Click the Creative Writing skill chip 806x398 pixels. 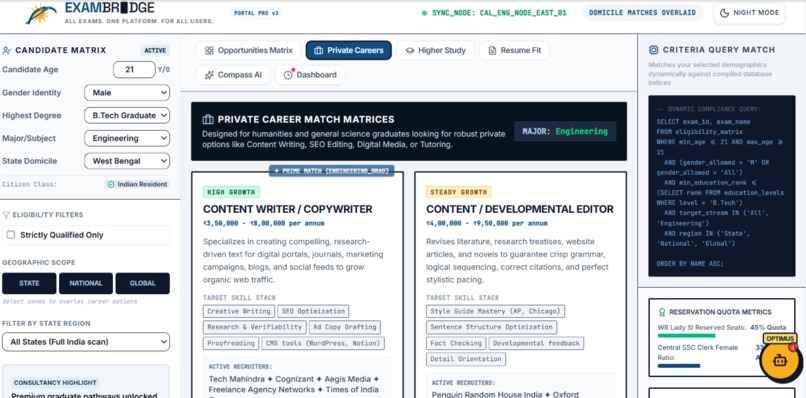pyautogui.click(x=239, y=311)
